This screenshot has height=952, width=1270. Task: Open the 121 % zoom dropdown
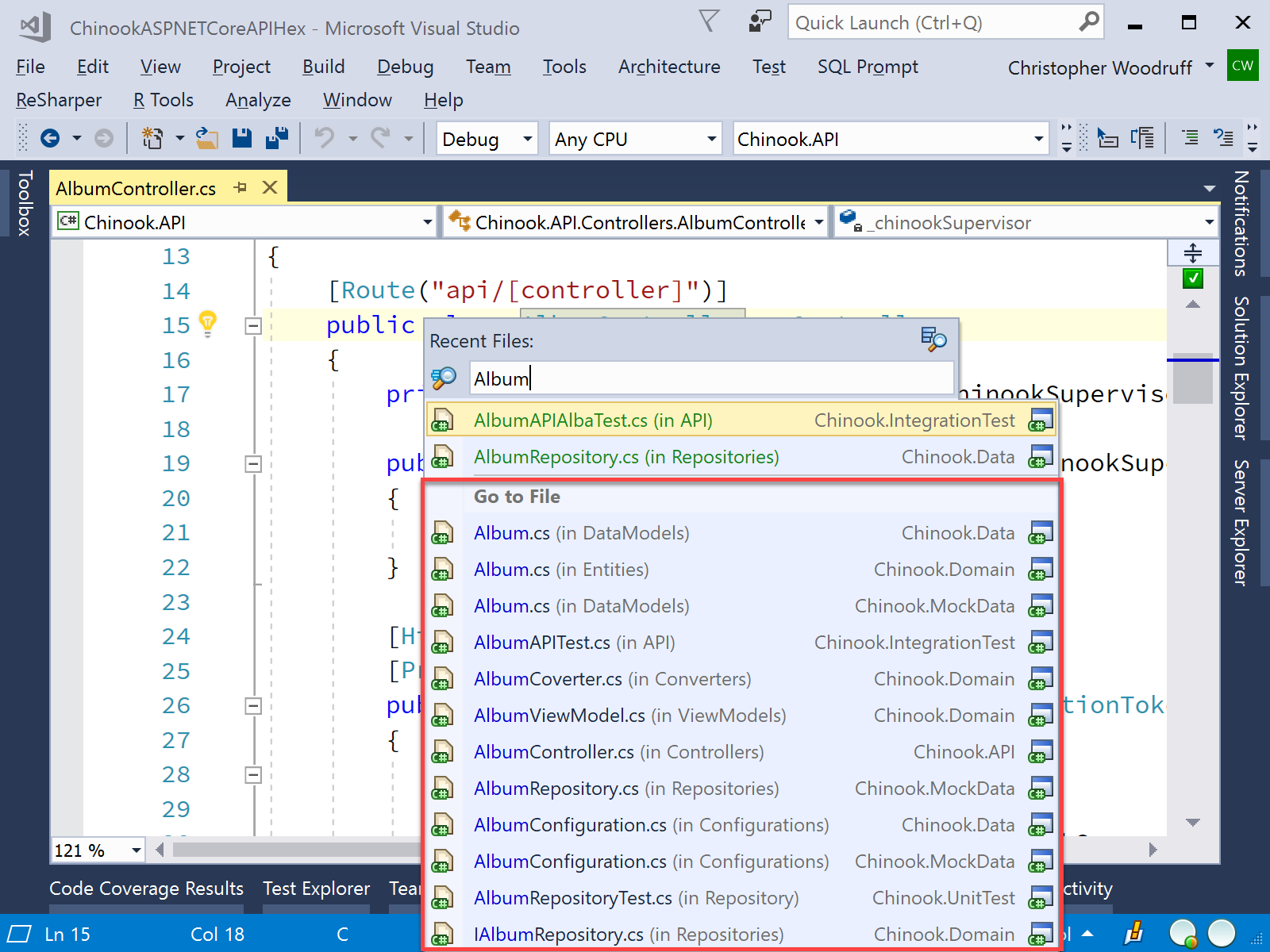(x=98, y=850)
